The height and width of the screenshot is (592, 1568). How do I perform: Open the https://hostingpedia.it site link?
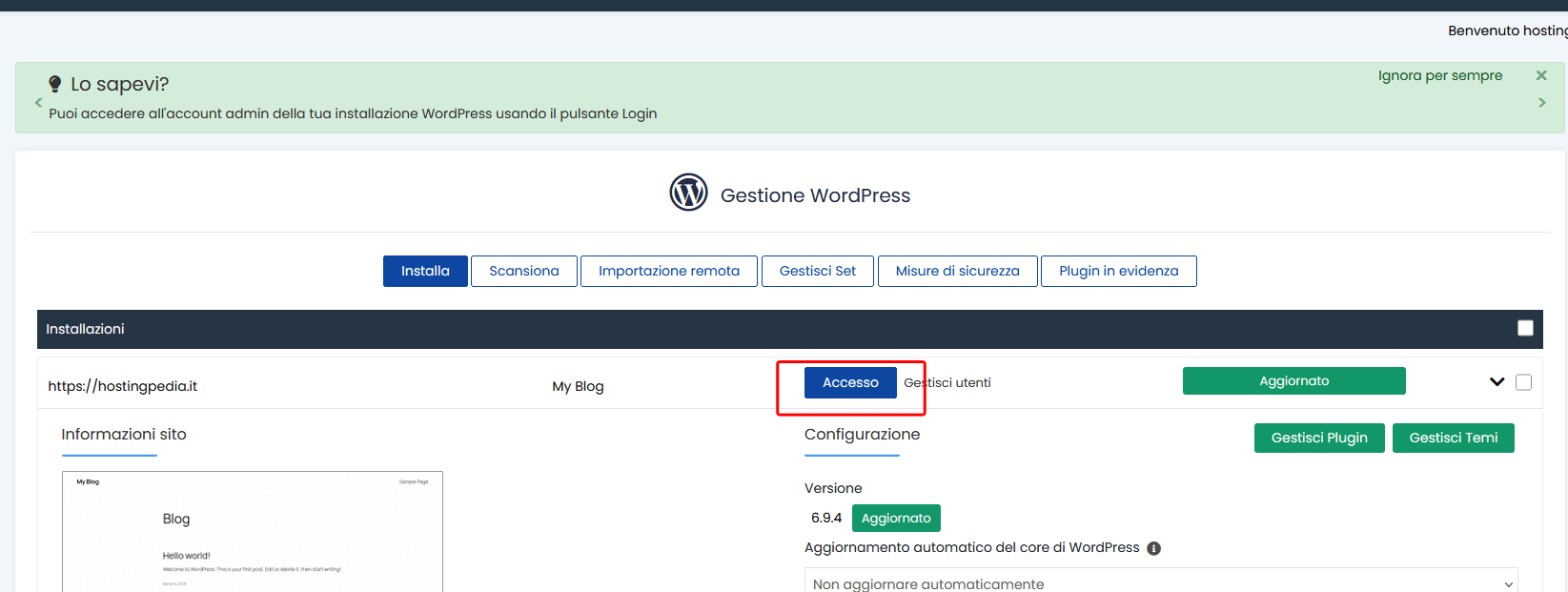click(123, 386)
